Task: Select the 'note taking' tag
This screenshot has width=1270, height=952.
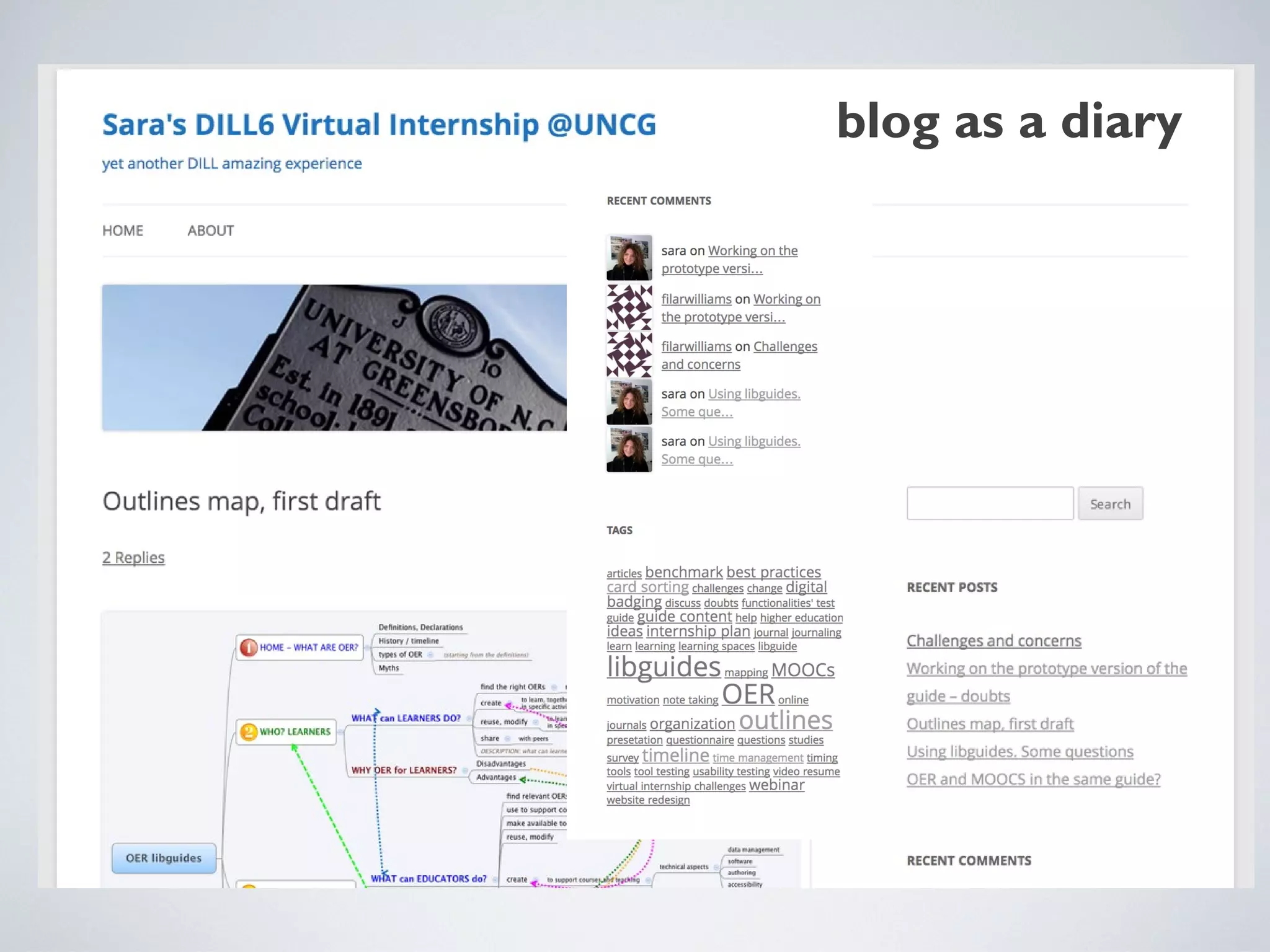Action: tap(690, 700)
